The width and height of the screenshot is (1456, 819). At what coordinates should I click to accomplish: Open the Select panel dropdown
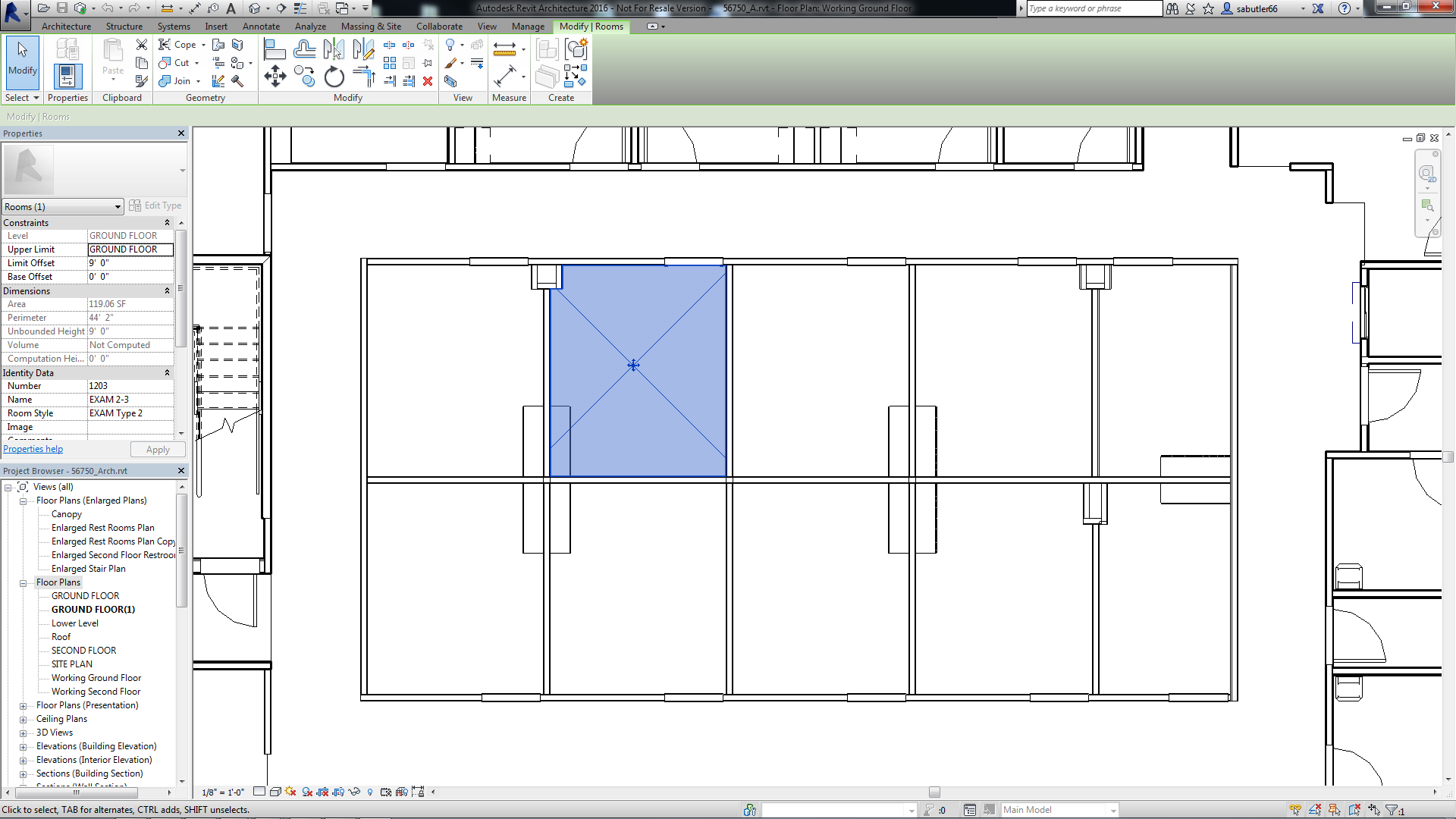click(21, 98)
